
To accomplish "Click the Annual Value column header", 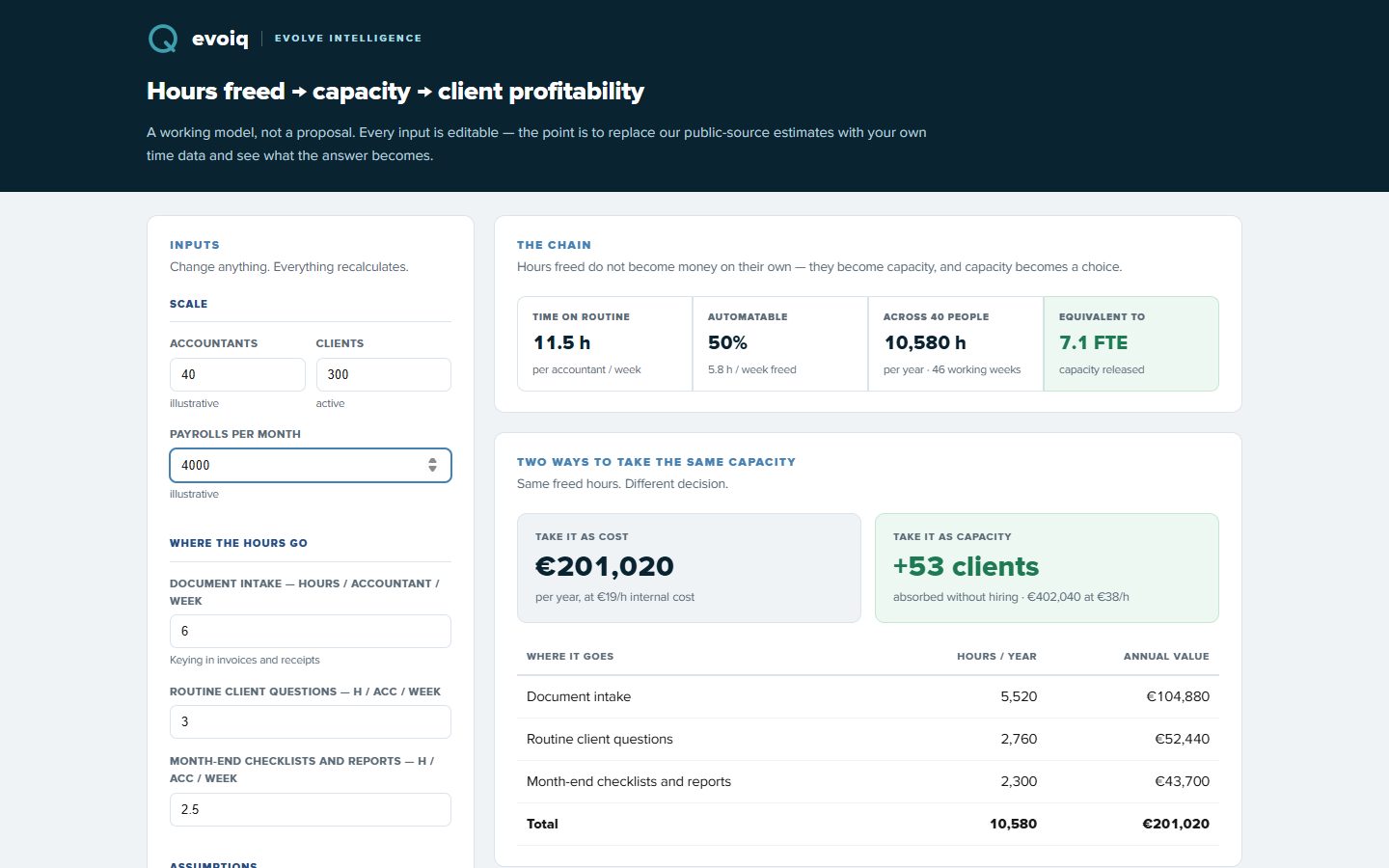I will (x=1166, y=656).
